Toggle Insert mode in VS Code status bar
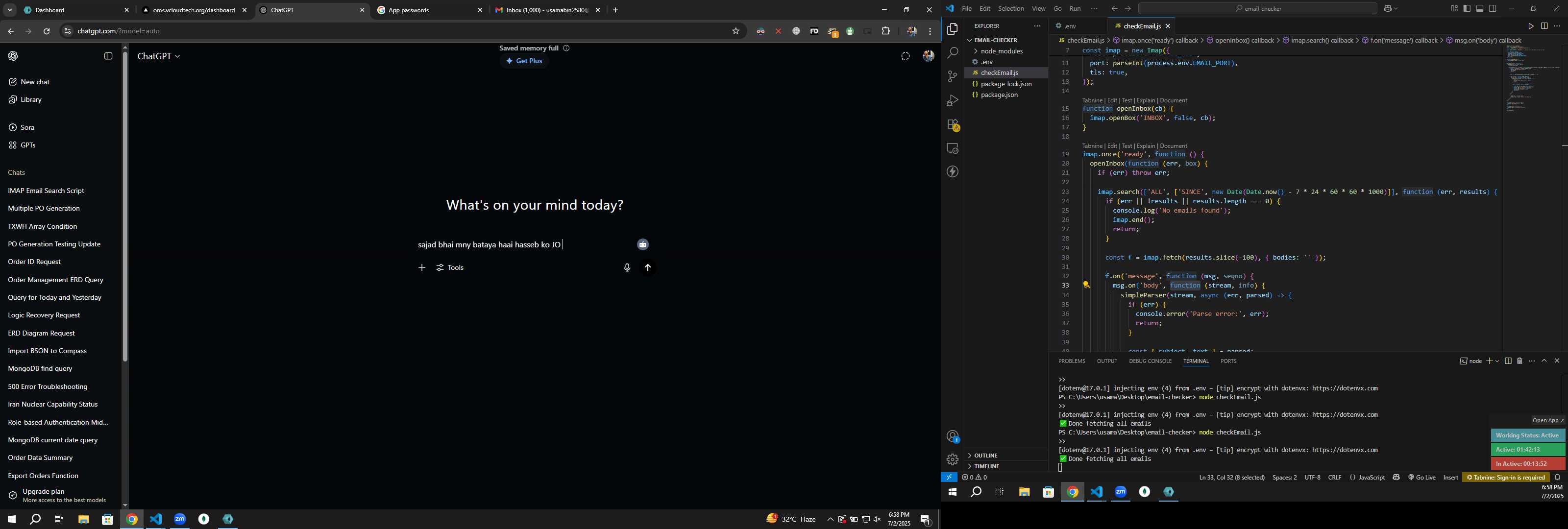 (1450, 478)
